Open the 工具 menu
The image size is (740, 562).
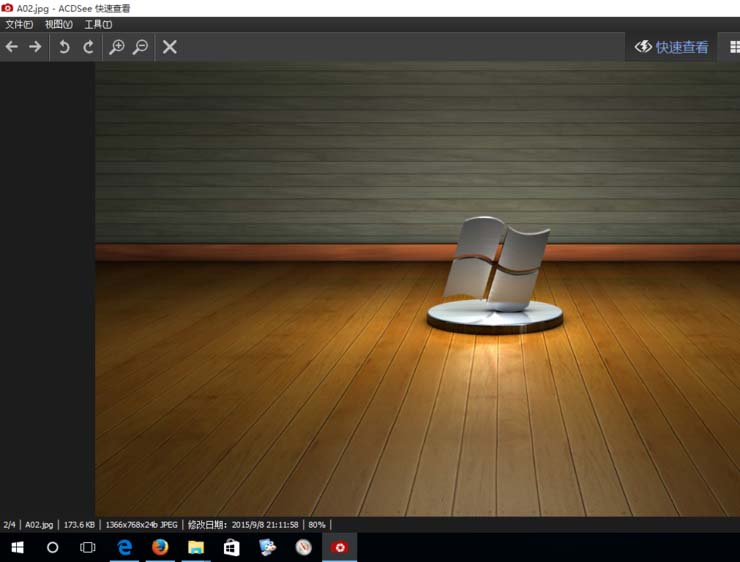click(x=98, y=24)
